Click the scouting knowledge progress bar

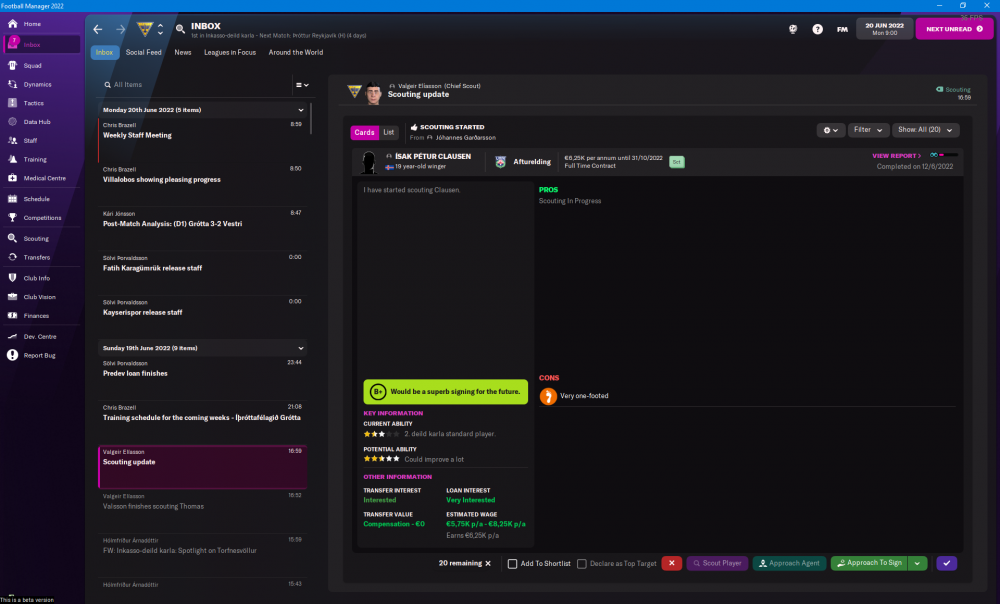(x=944, y=156)
